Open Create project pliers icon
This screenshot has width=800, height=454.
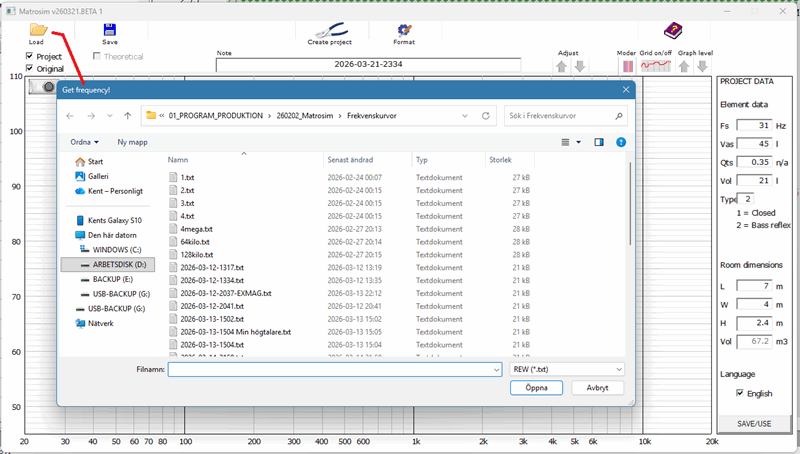click(x=331, y=30)
